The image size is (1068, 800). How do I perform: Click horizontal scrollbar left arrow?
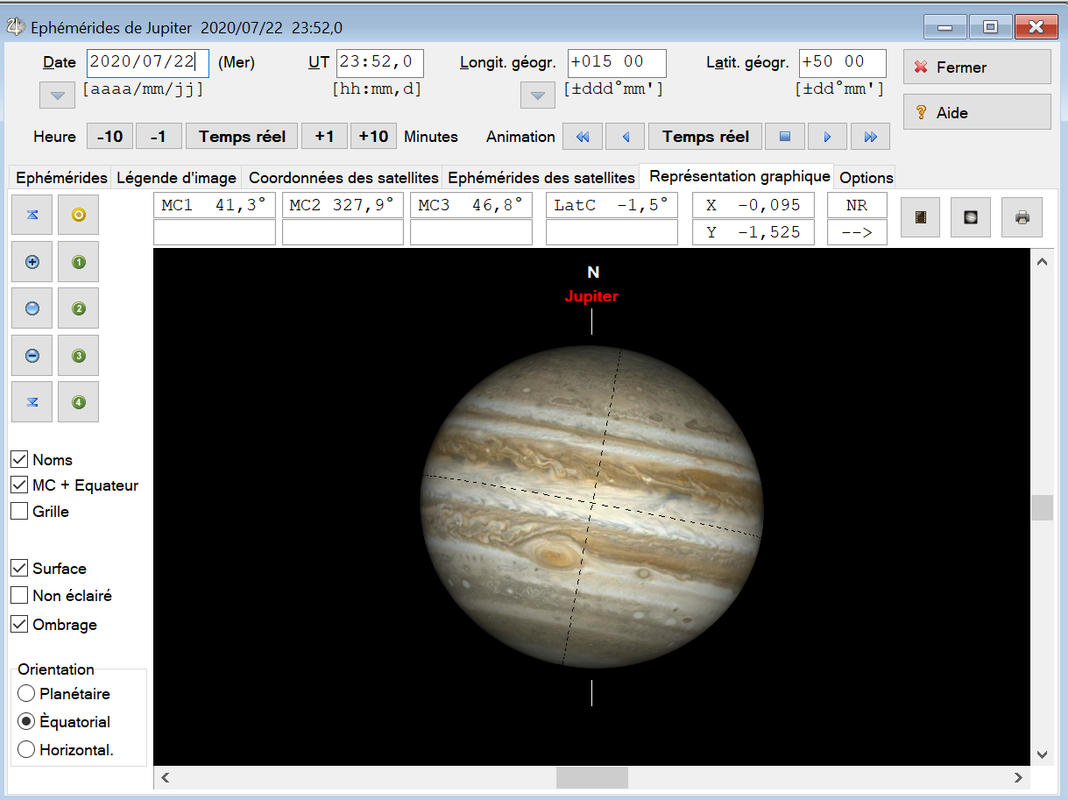[x=165, y=778]
